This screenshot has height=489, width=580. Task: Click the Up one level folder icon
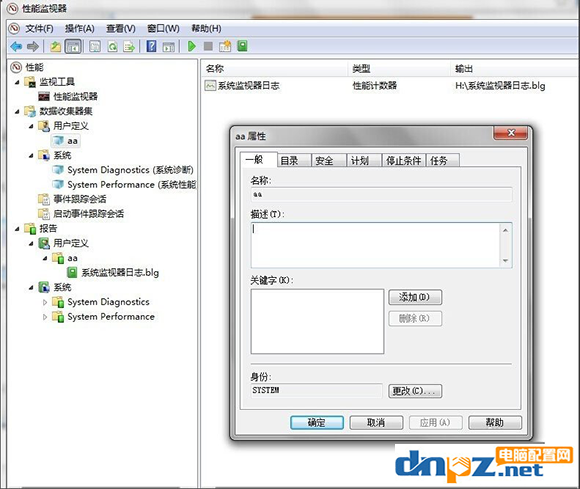coord(55,47)
